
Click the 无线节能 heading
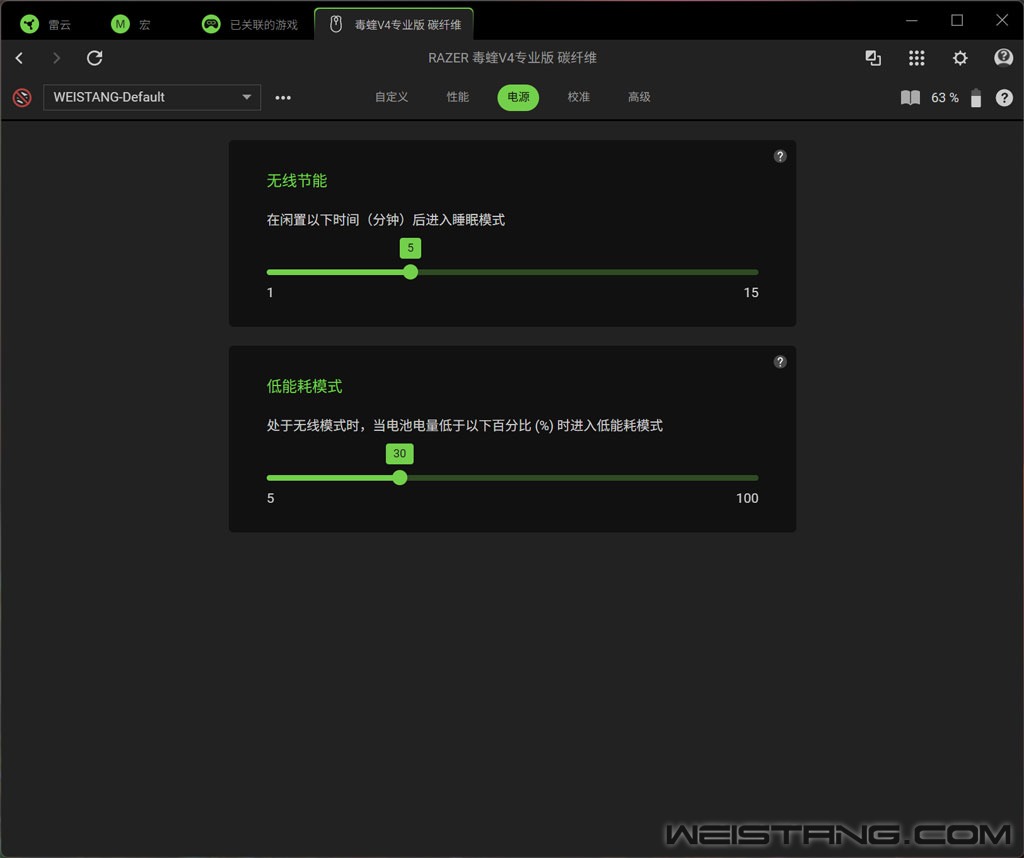[x=296, y=181]
